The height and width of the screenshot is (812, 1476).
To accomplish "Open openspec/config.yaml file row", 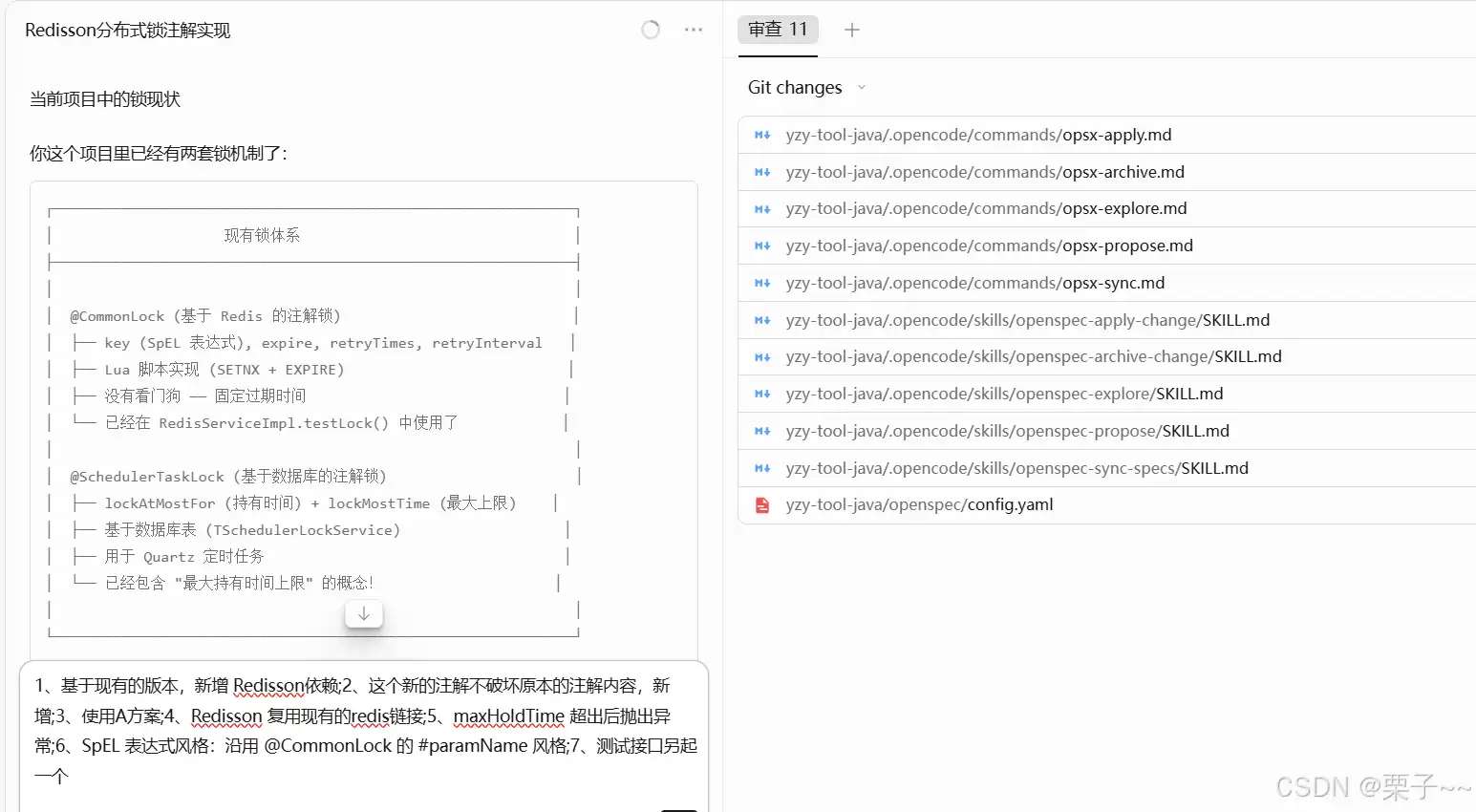I will tap(1107, 504).
